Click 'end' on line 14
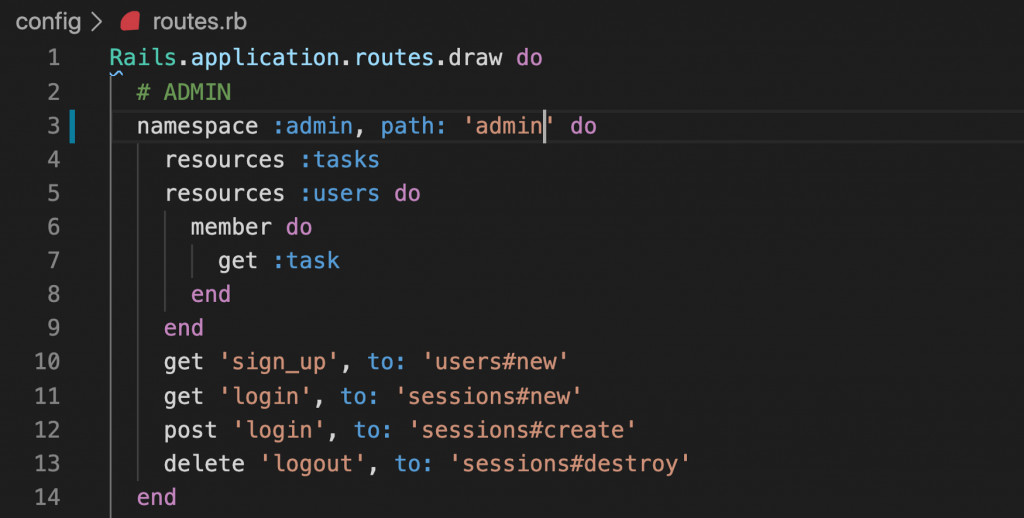The width and height of the screenshot is (1024, 518). [157, 497]
